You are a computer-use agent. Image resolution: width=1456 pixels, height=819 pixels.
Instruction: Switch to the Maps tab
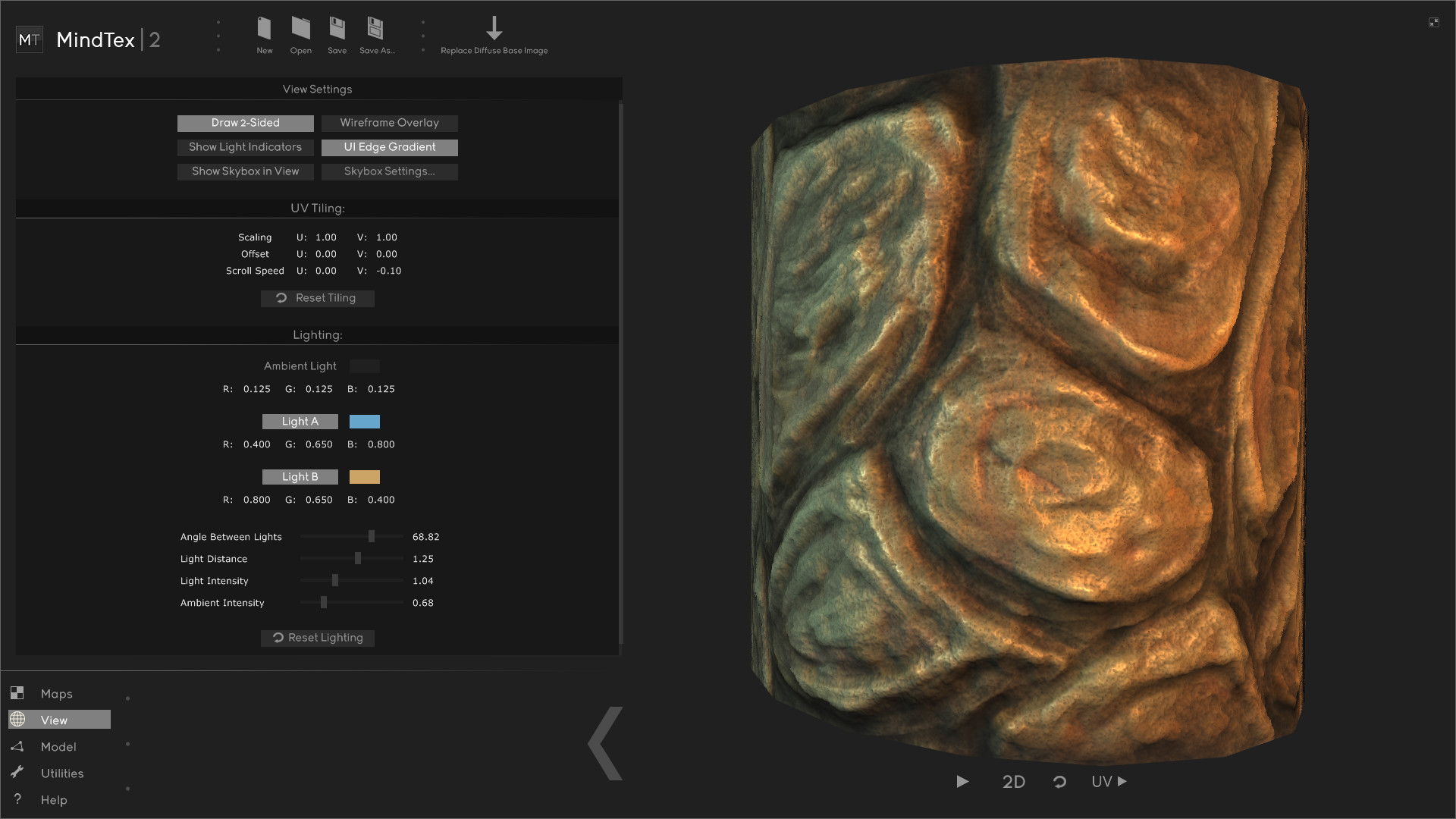57,693
